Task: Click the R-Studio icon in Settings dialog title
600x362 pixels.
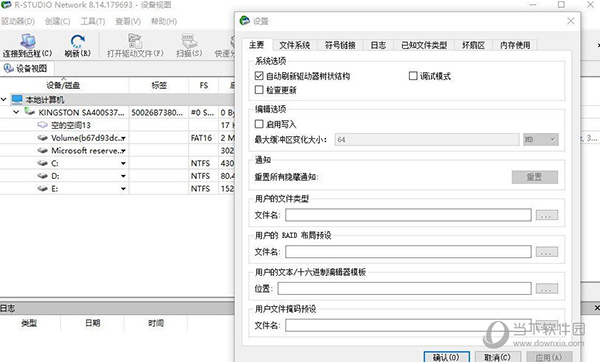Action: 245,20
